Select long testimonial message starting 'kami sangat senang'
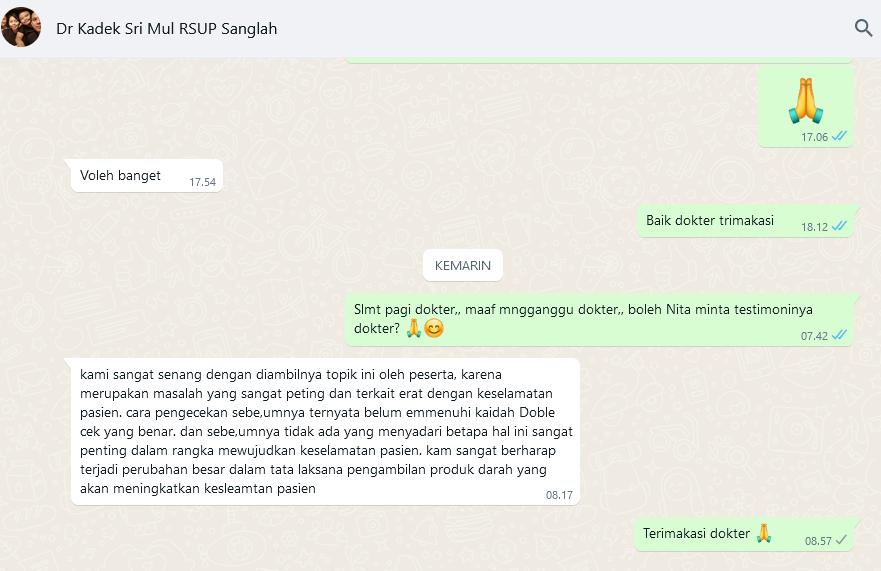 [x=325, y=432]
